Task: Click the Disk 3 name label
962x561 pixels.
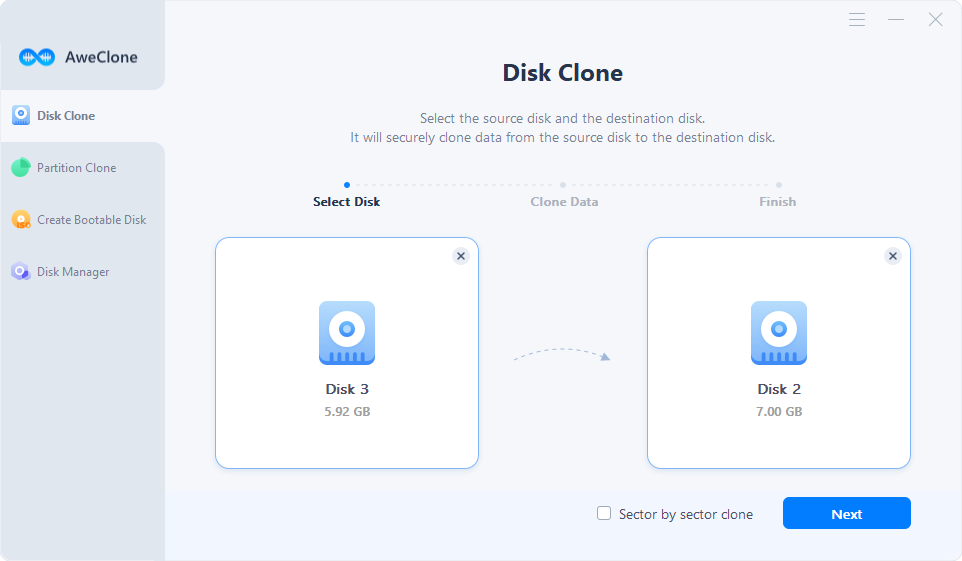Action: point(347,389)
